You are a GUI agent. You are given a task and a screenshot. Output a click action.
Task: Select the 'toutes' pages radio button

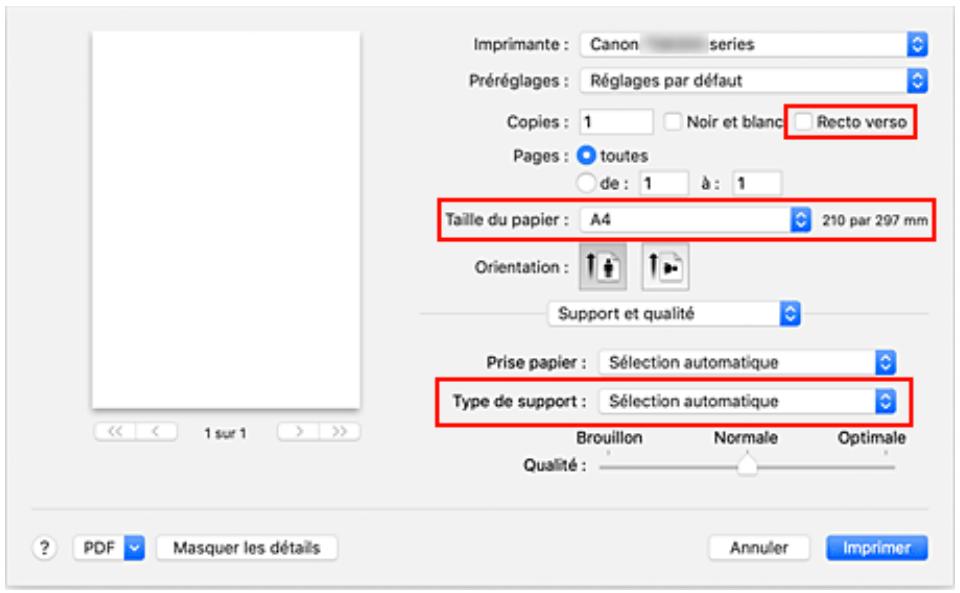586,155
